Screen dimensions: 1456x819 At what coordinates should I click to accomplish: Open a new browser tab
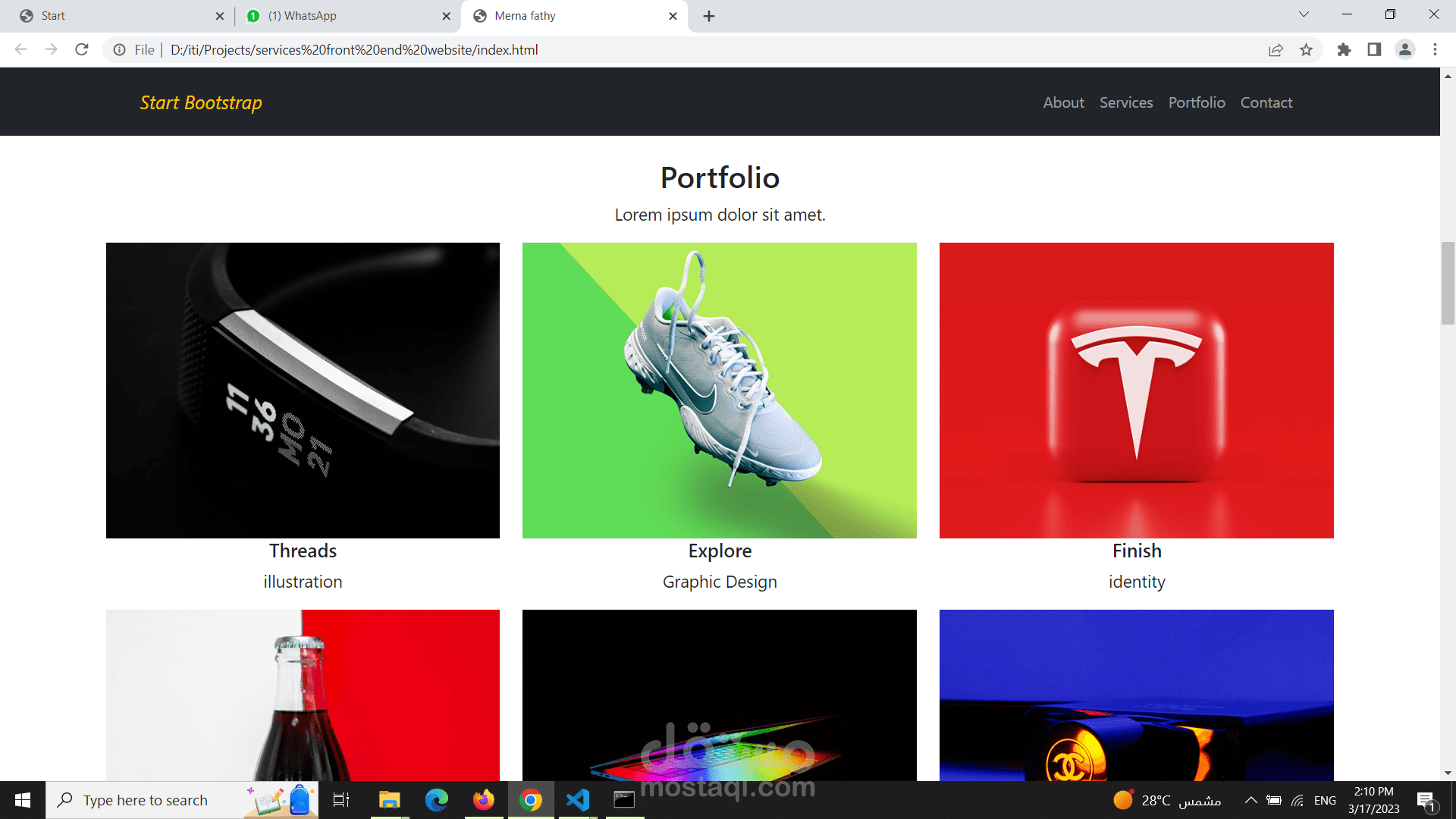(x=709, y=16)
